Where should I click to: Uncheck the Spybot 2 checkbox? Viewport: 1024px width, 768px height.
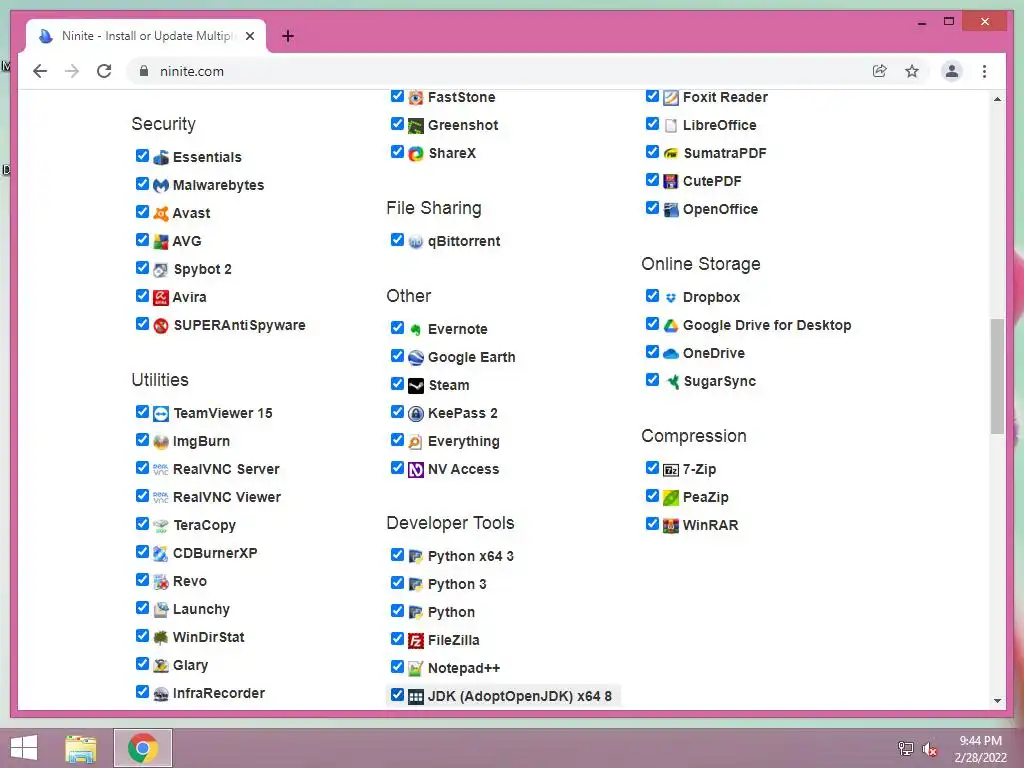click(x=142, y=268)
